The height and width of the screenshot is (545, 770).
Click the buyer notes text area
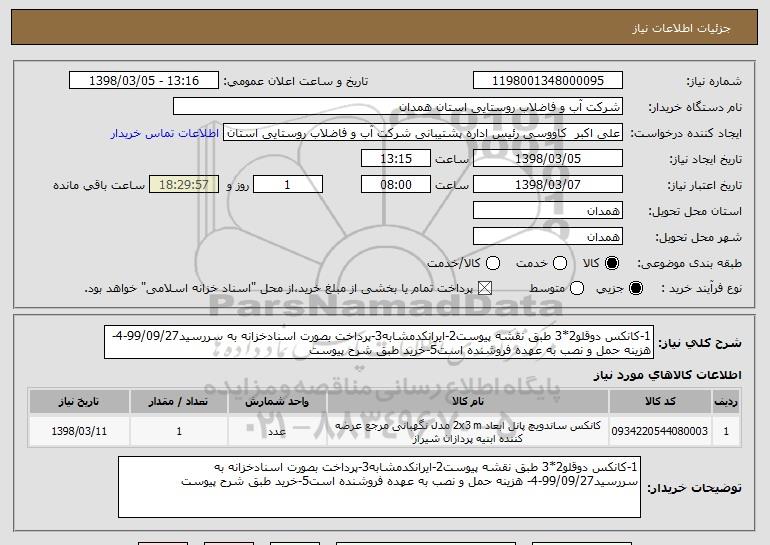379,487
